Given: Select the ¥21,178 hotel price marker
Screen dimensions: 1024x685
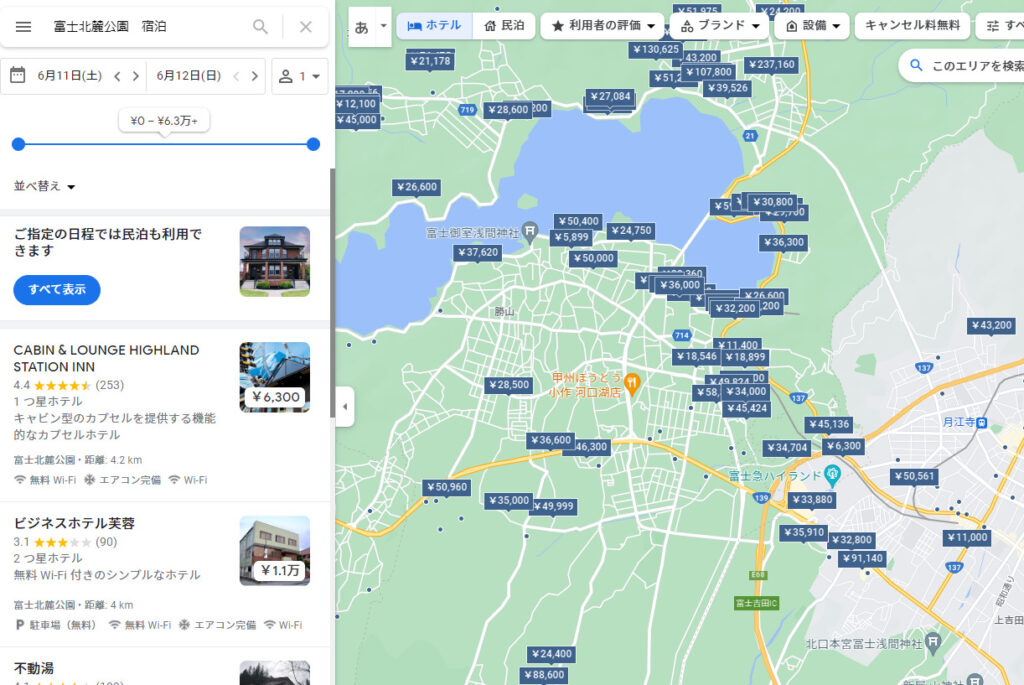Looking at the screenshot, I should pos(430,61).
